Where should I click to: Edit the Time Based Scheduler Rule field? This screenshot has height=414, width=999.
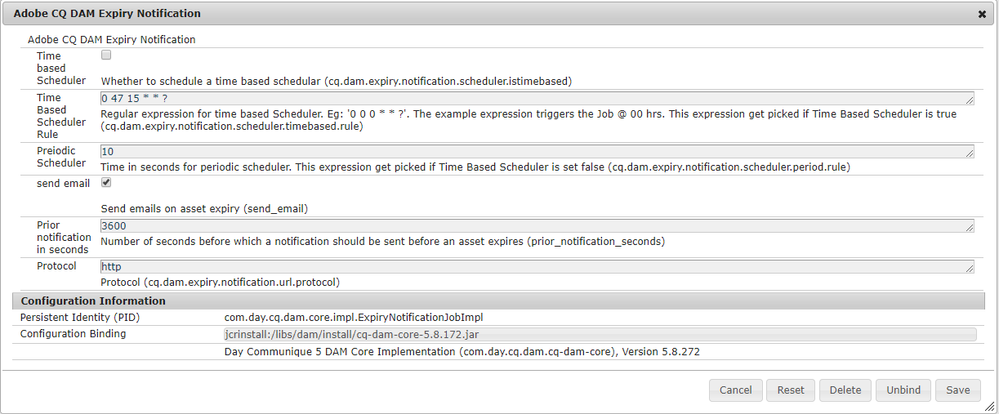(x=537, y=98)
